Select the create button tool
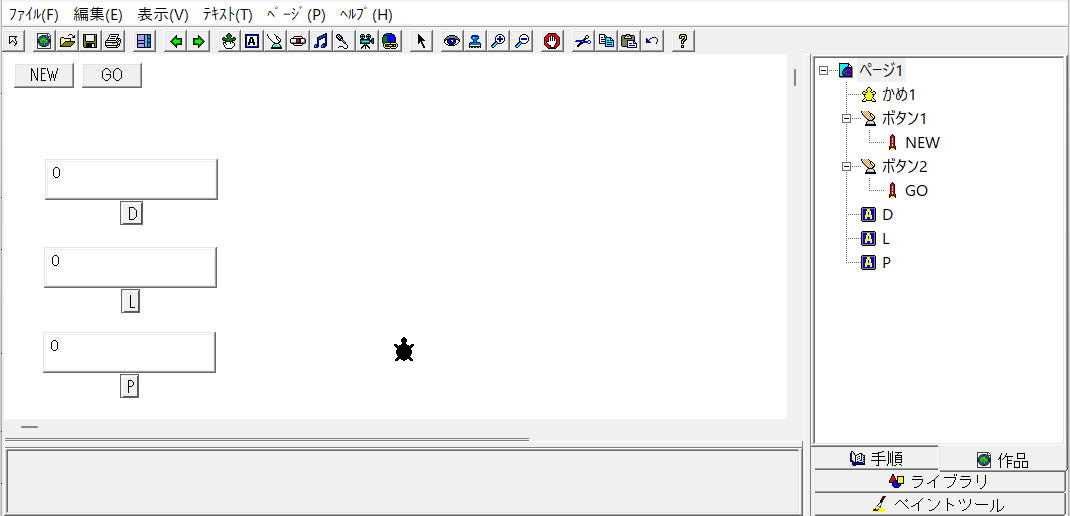1070x516 pixels. coord(275,42)
